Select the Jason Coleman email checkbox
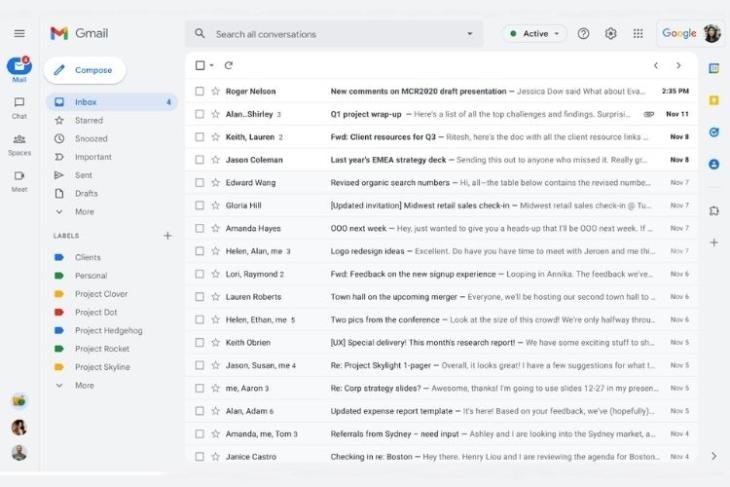 pos(199,160)
